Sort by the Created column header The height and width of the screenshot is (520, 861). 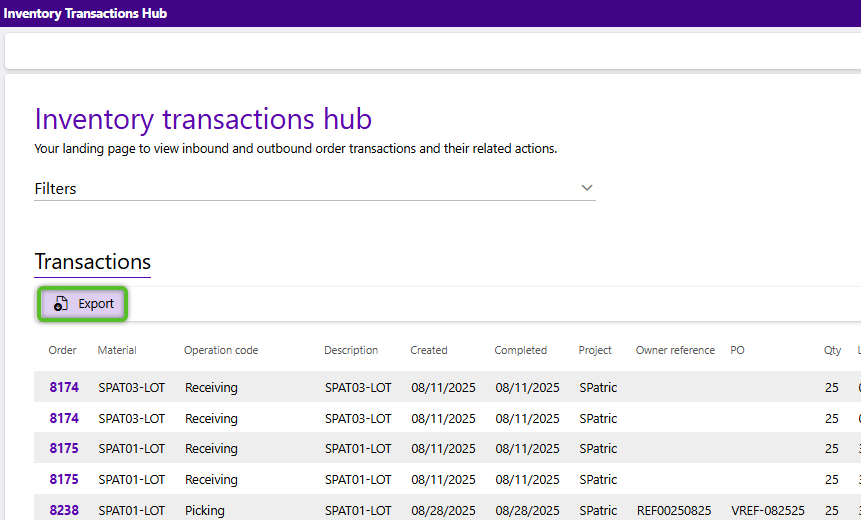(x=429, y=350)
